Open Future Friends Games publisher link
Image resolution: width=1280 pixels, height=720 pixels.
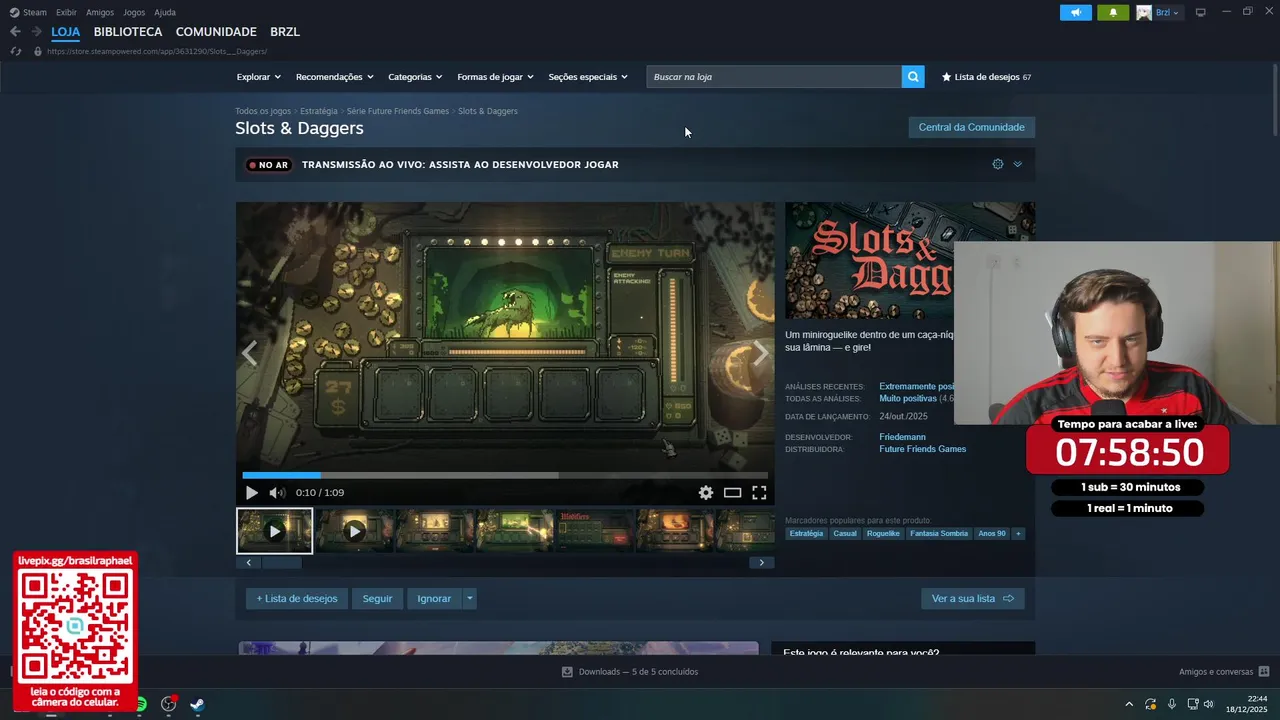[x=923, y=449]
